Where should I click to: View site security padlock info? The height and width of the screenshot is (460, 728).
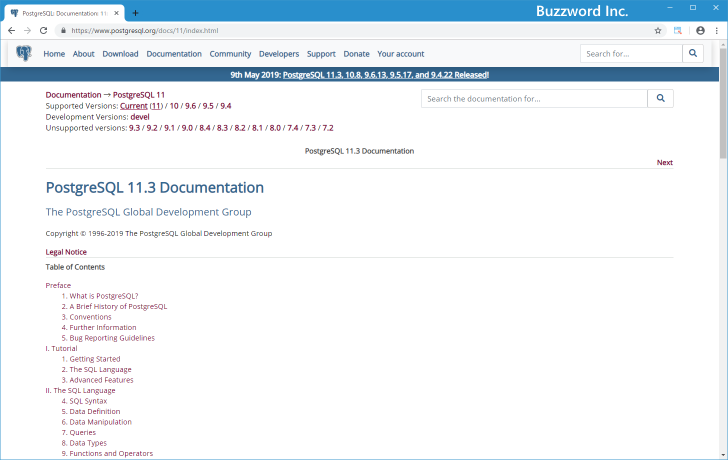[x=64, y=31]
